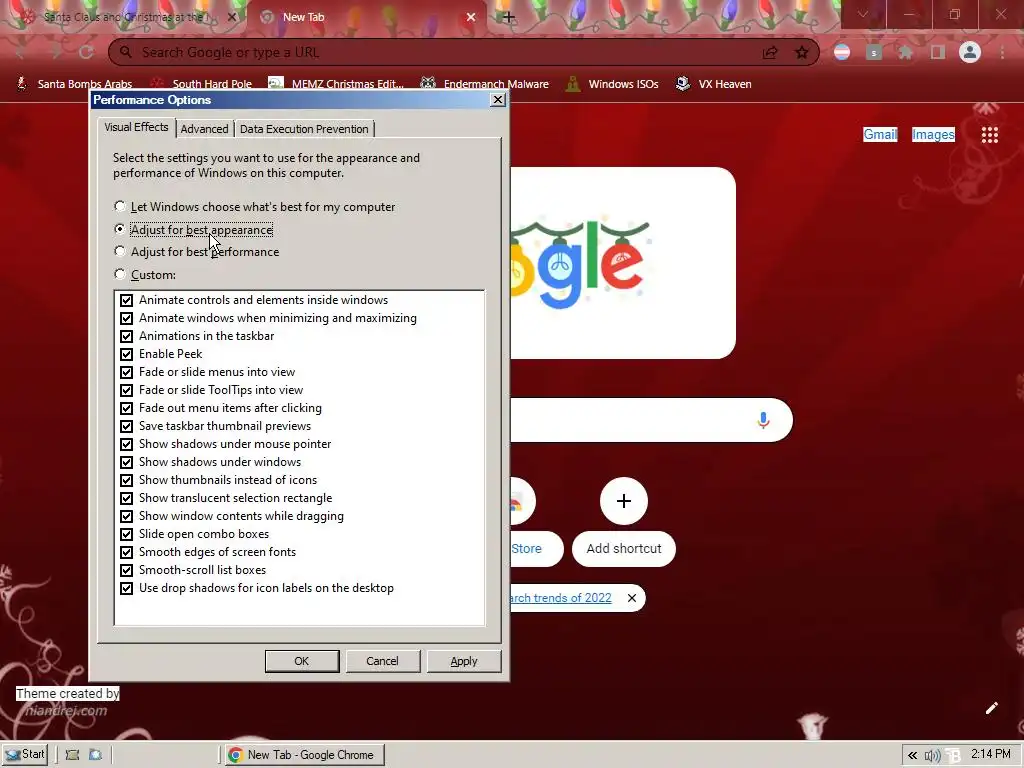This screenshot has width=1024, height=768.
Task: Open Chrome three-dot menu
Action: pyautogui.click(x=1002, y=52)
